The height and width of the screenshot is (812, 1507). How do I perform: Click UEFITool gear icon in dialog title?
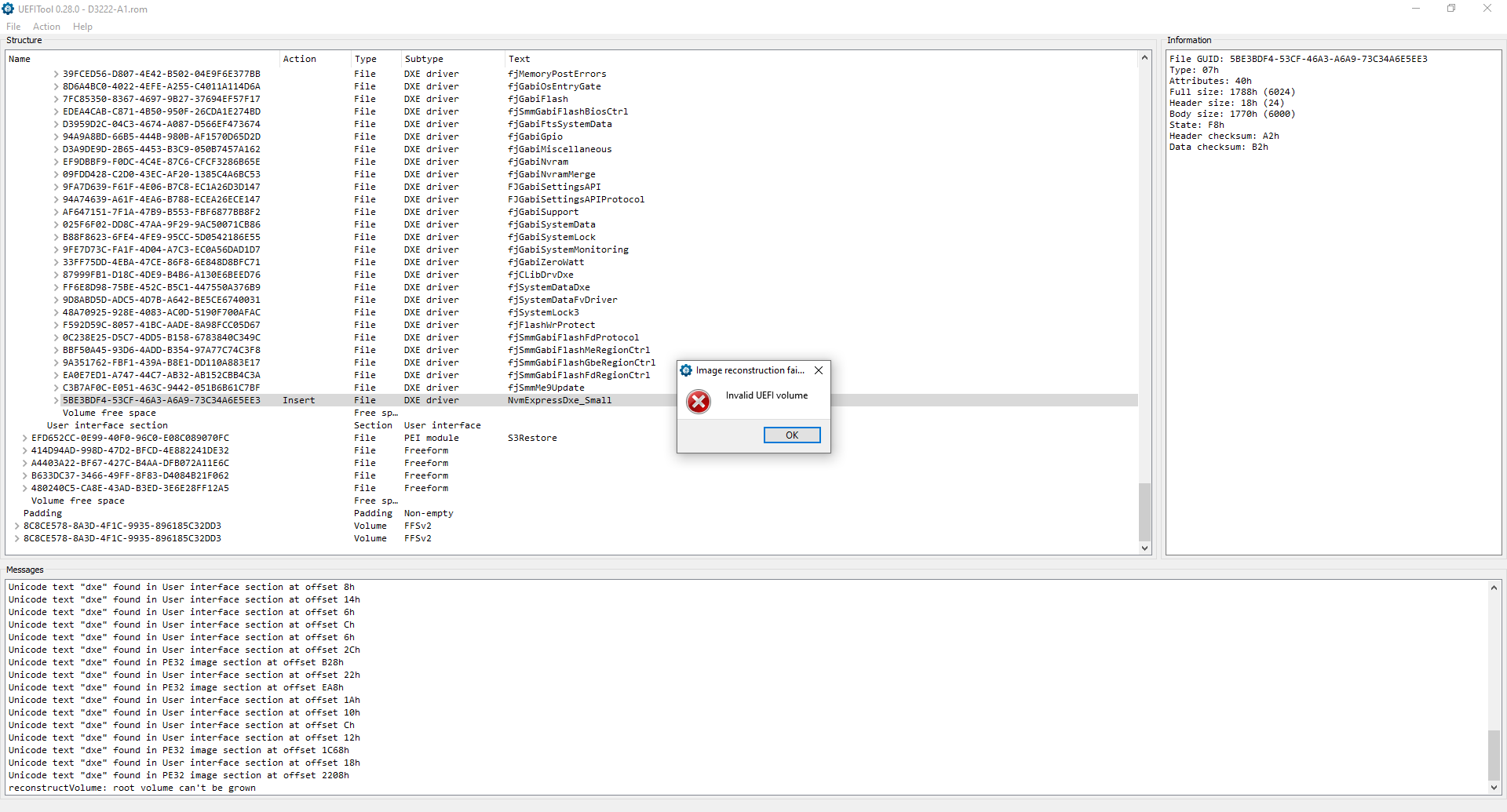point(686,370)
